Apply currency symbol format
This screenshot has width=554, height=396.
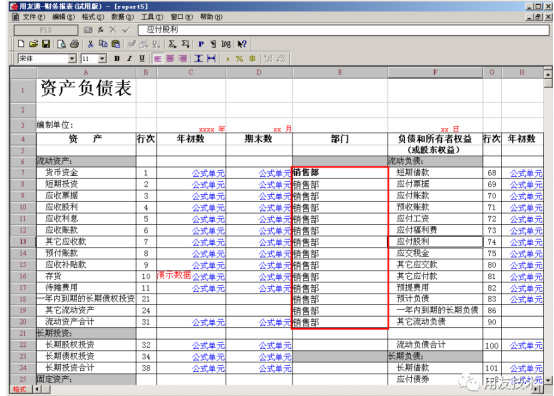(x=252, y=59)
